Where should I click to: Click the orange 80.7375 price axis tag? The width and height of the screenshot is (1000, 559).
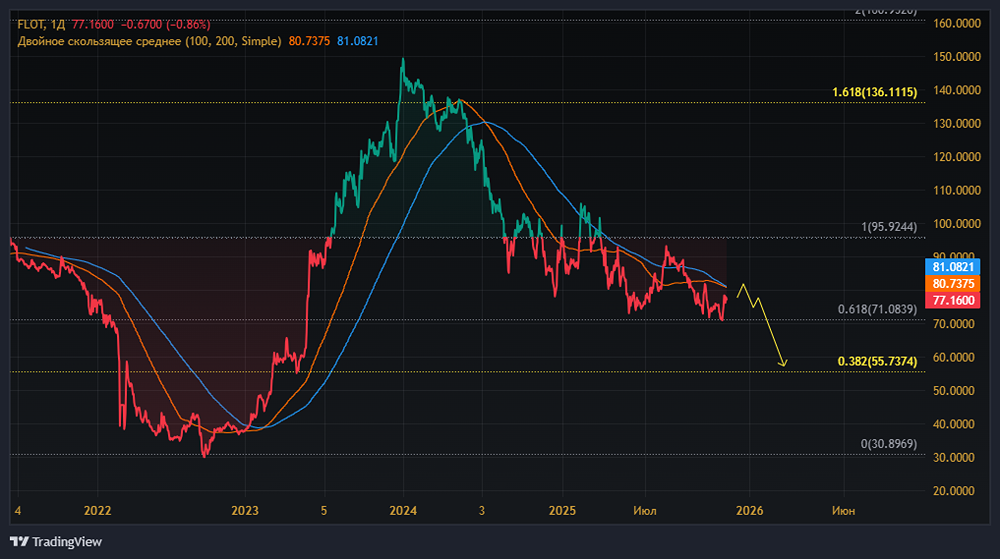(953, 284)
